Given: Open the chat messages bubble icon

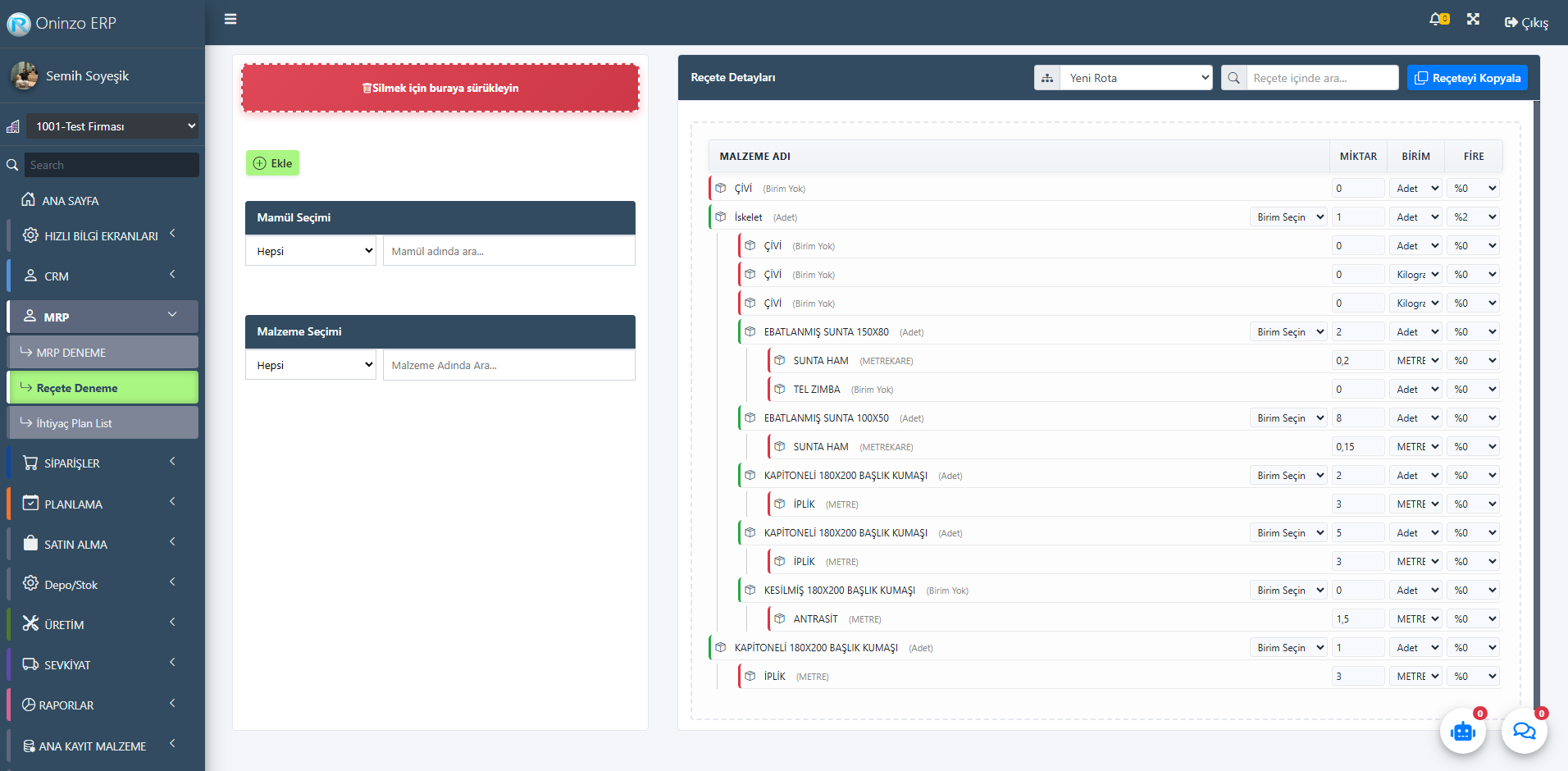Looking at the screenshot, I should (1524, 731).
